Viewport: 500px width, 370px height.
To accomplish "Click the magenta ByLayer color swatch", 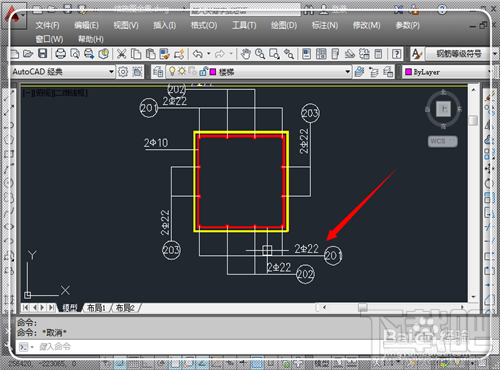I will click(x=408, y=72).
